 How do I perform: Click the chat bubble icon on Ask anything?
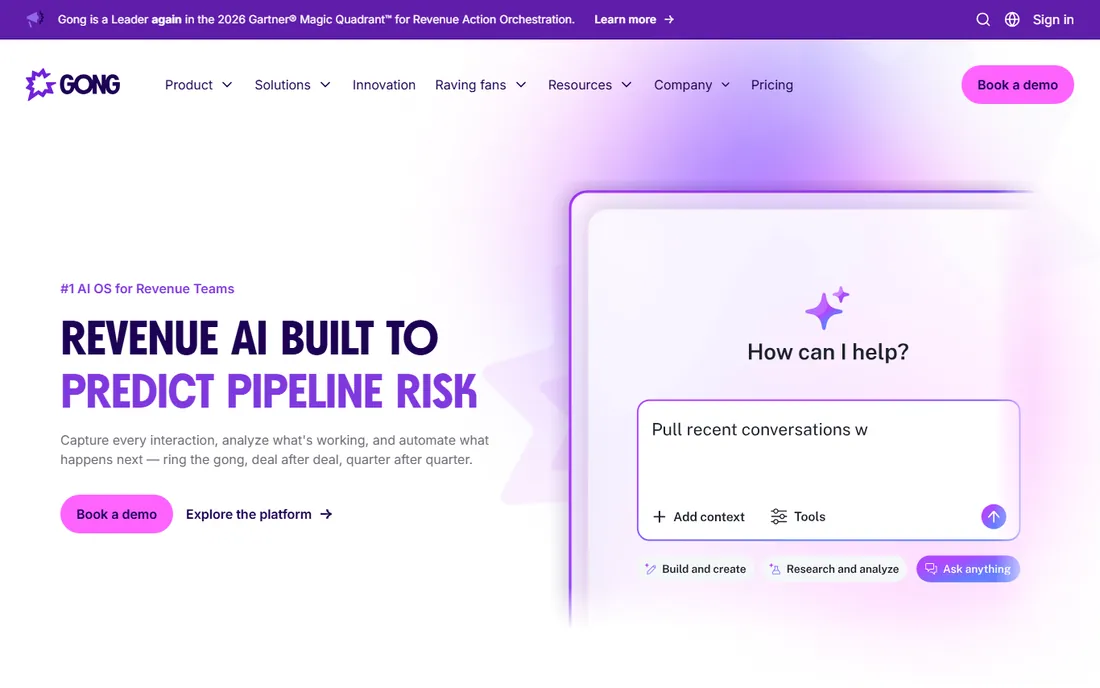pyautogui.click(x=931, y=569)
